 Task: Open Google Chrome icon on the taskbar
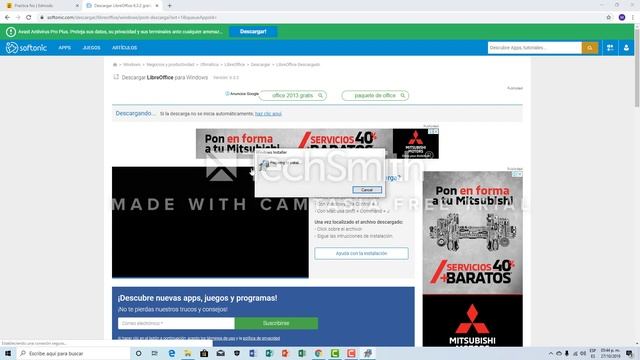318,353
